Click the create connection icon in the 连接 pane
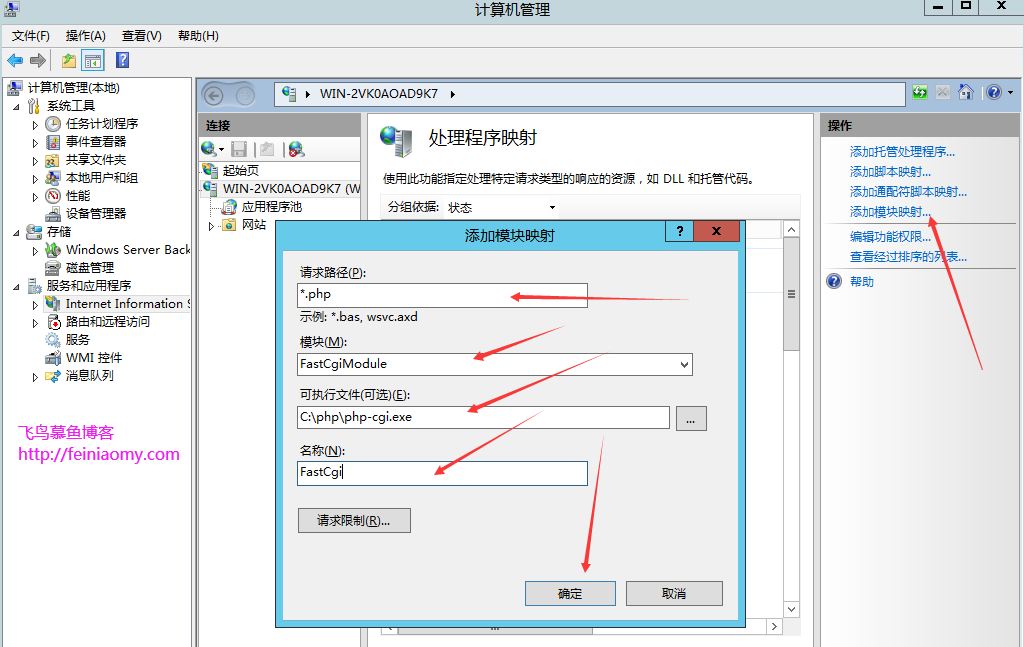 (x=208, y=149)
